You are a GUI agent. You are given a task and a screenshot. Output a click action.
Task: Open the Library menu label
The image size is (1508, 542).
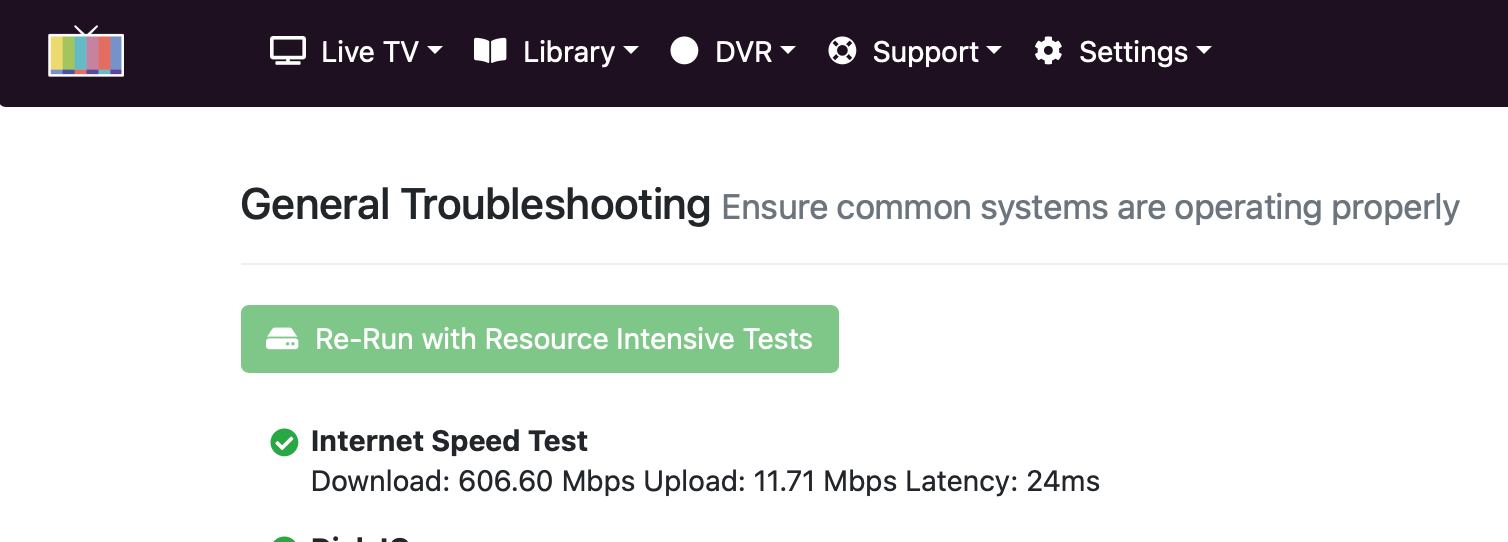[x=569, y=52]
